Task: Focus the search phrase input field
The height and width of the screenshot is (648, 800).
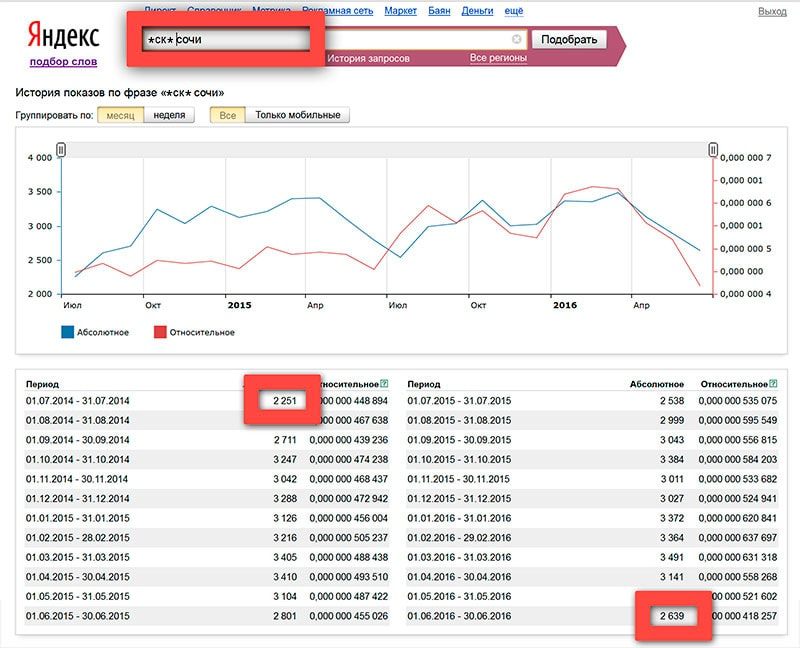Action: [334, 39]
